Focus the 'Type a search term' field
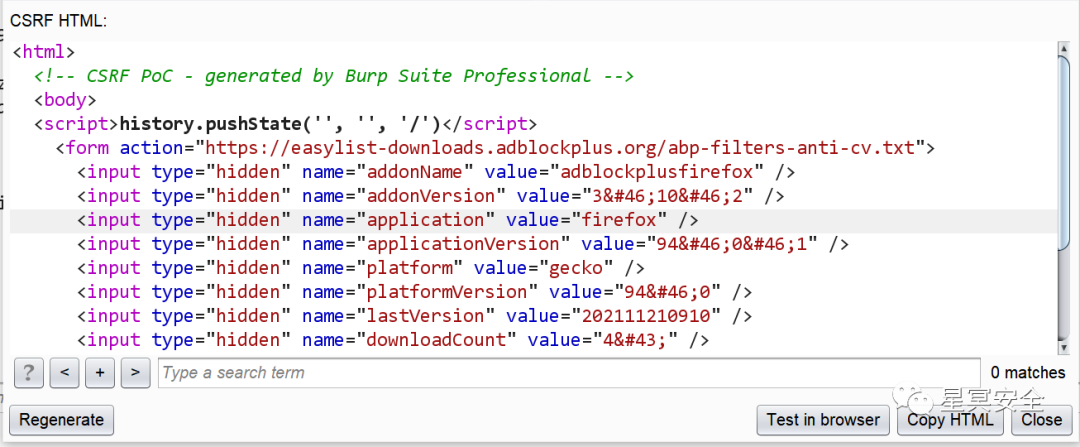Image resolution: width=1080 pixels, height=447 pixels. point(568,373)
